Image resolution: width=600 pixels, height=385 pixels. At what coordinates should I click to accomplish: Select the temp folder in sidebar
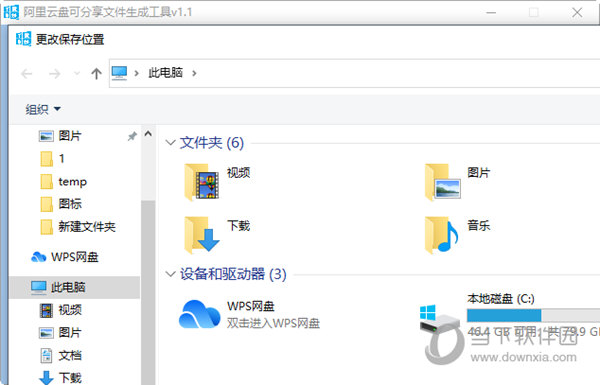64,181
